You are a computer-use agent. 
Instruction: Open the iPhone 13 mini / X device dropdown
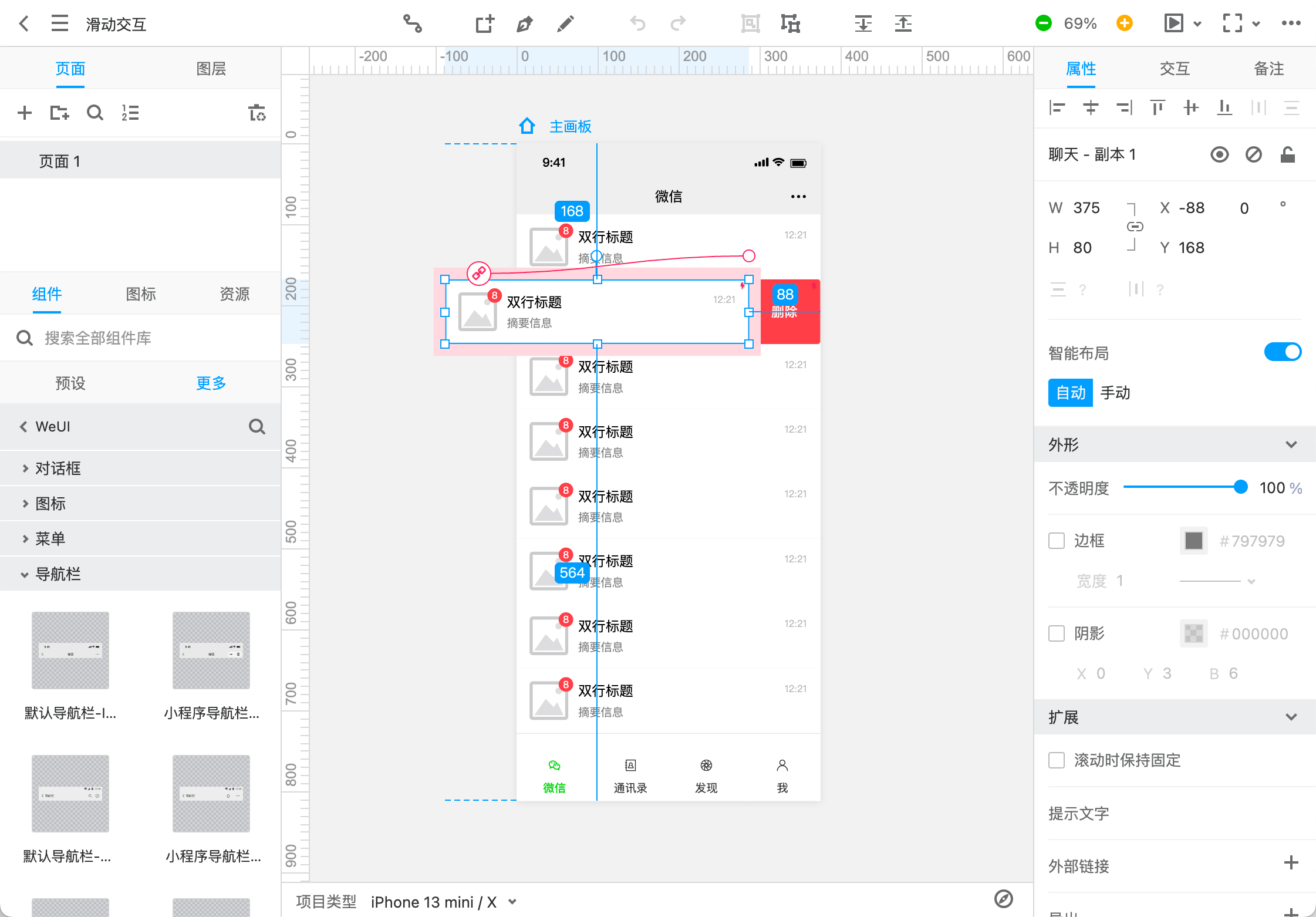443,902
